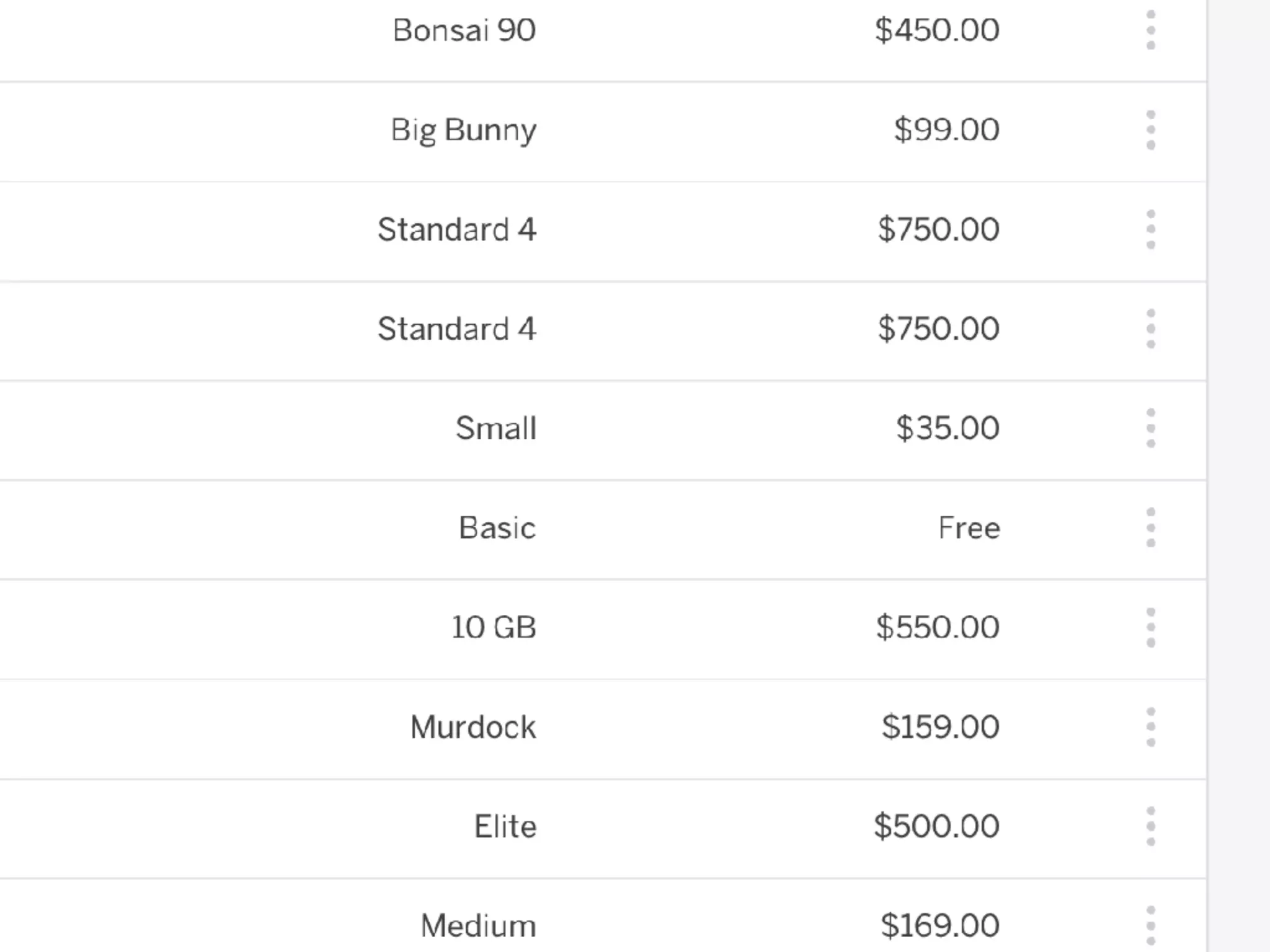Open row actions for the Basic plan
1270x952 pixels.
pos(1150,528)
